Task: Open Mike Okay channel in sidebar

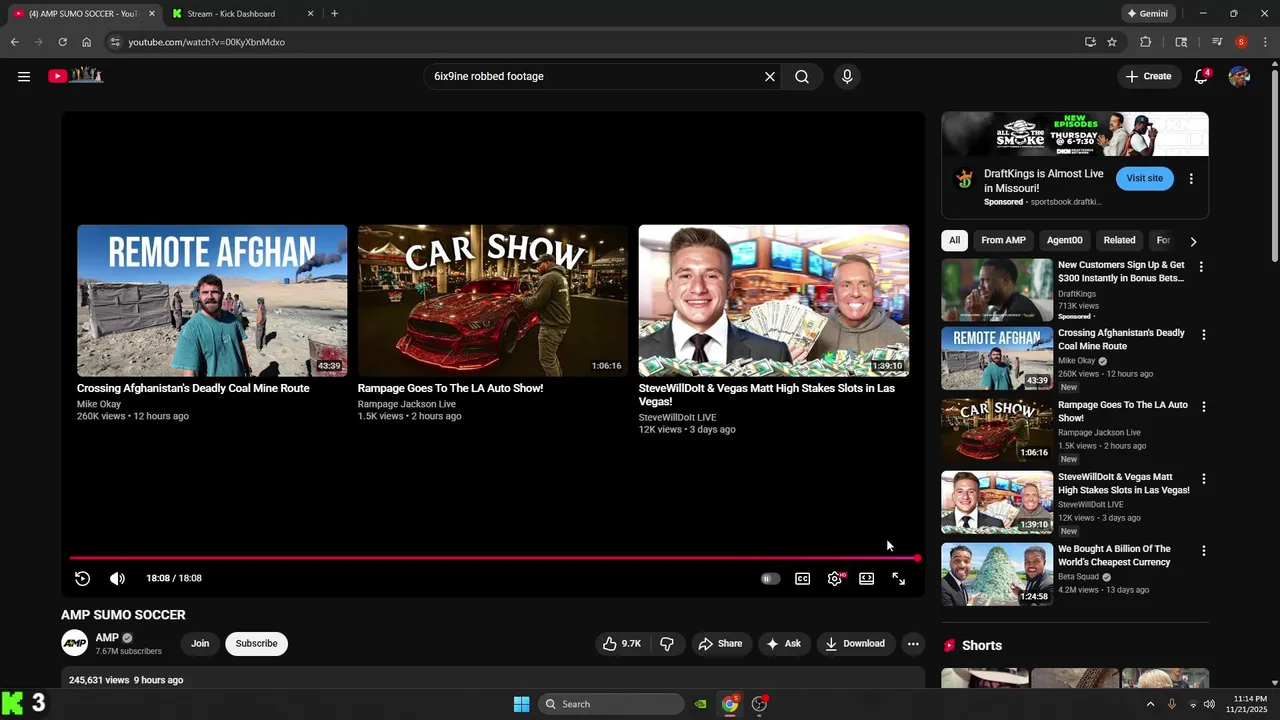Action: tap(1076, 361)
